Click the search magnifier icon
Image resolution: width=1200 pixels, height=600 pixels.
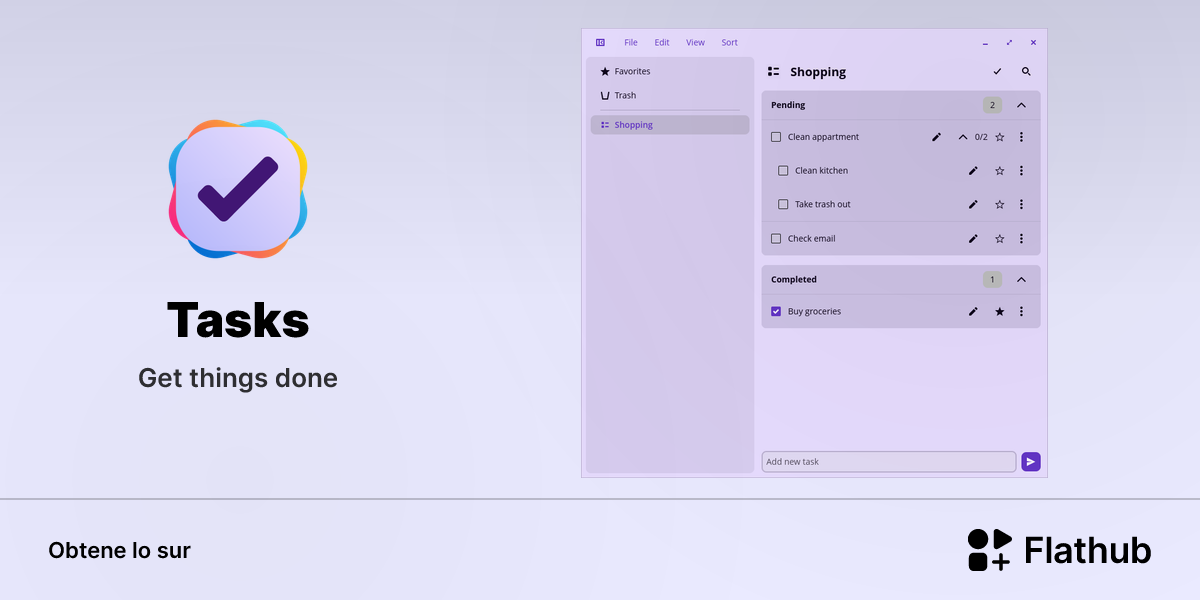tap(1026, 72)
